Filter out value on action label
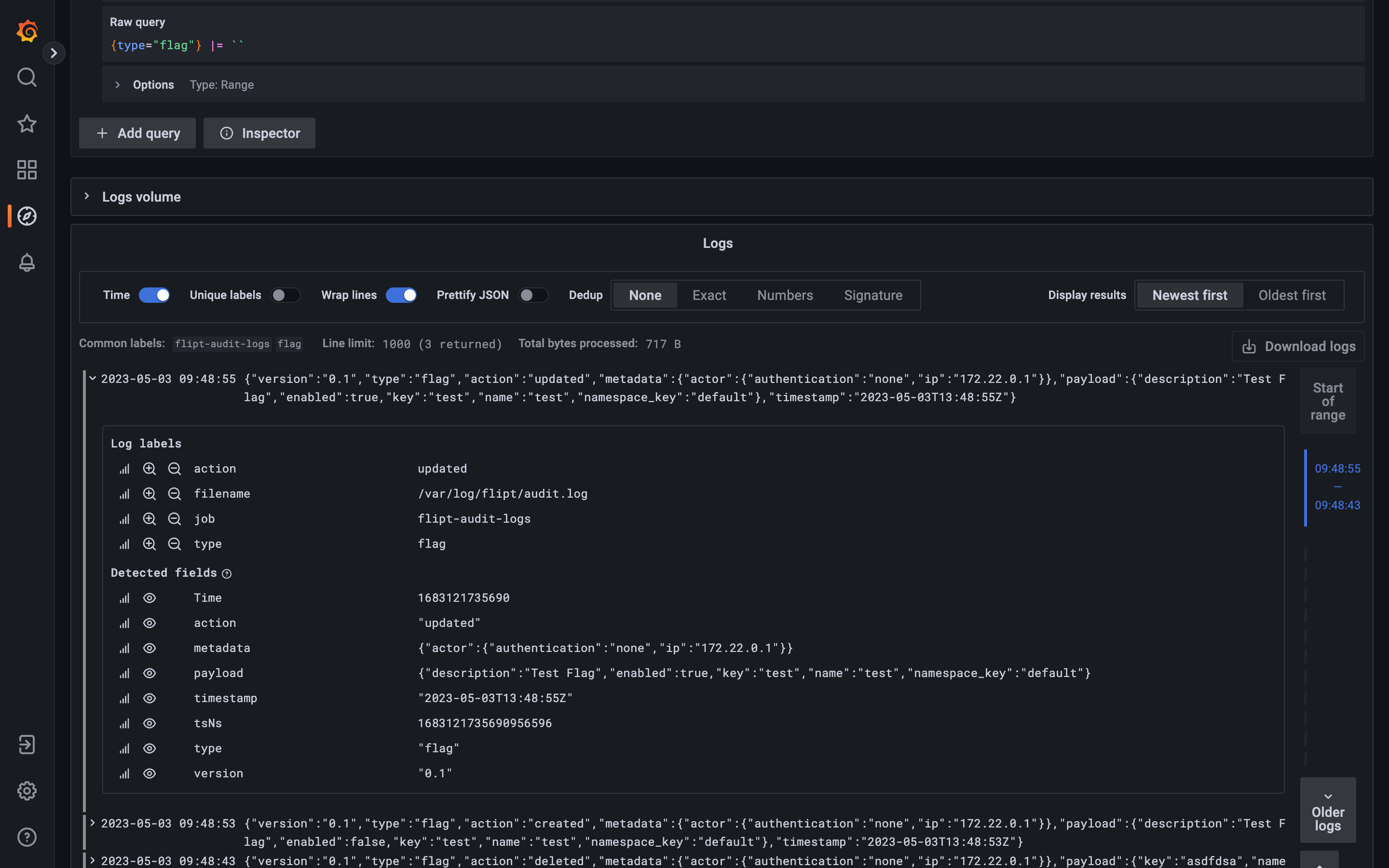 coord(175,469)
